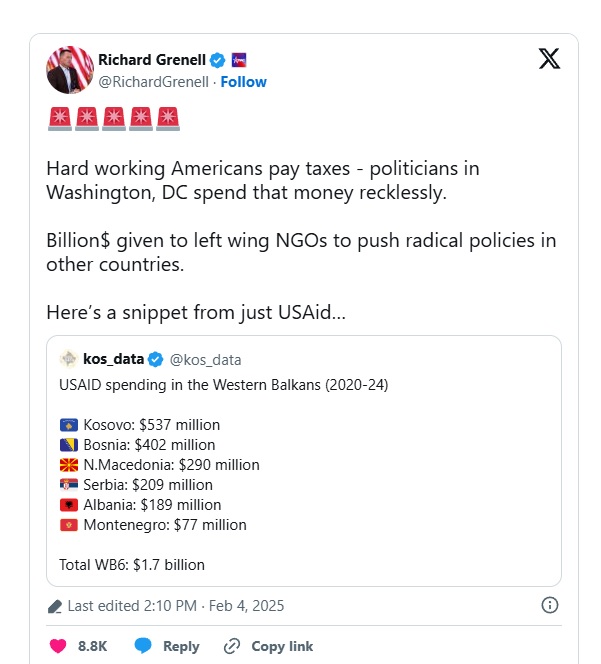Open the Twitter info circle icon
This screenshot has height=664, width=601.
[549, 605]
